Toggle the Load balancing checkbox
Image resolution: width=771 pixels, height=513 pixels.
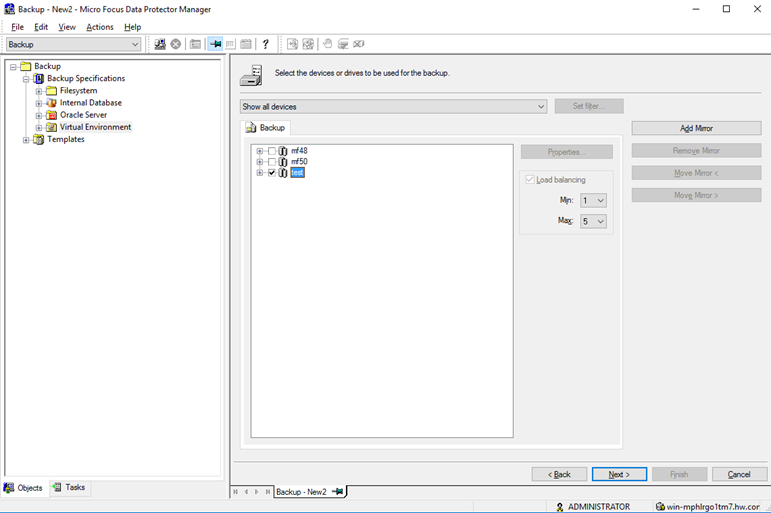[x=530, y=180]
